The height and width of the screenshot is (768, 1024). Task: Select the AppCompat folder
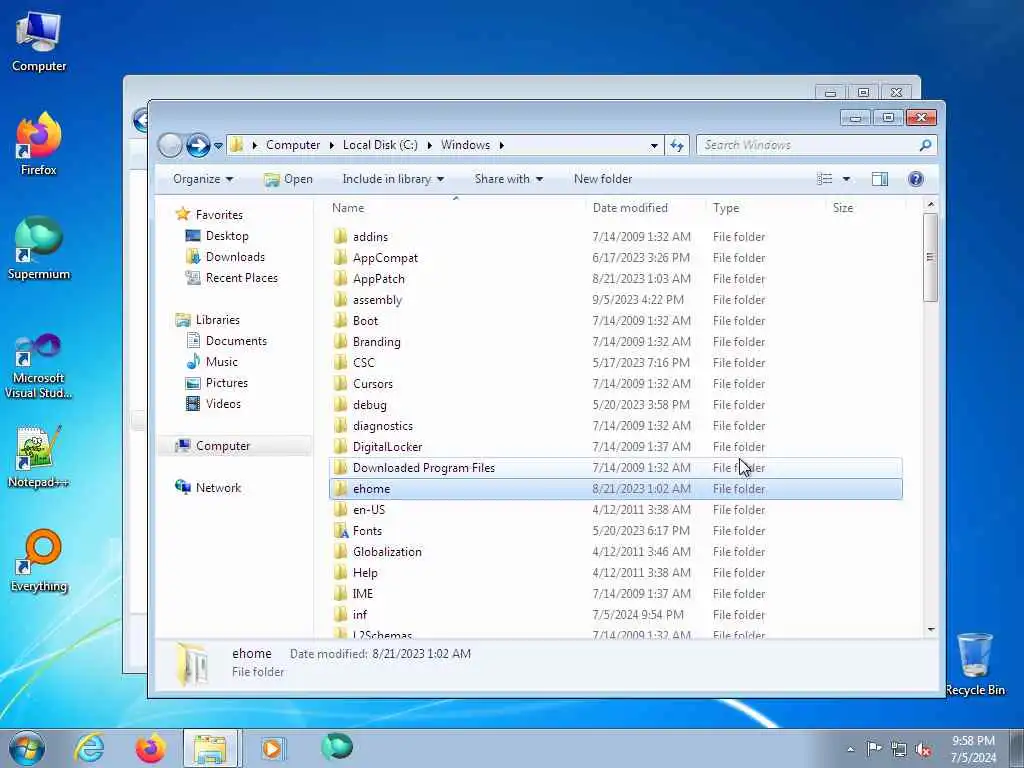(385, 258)
